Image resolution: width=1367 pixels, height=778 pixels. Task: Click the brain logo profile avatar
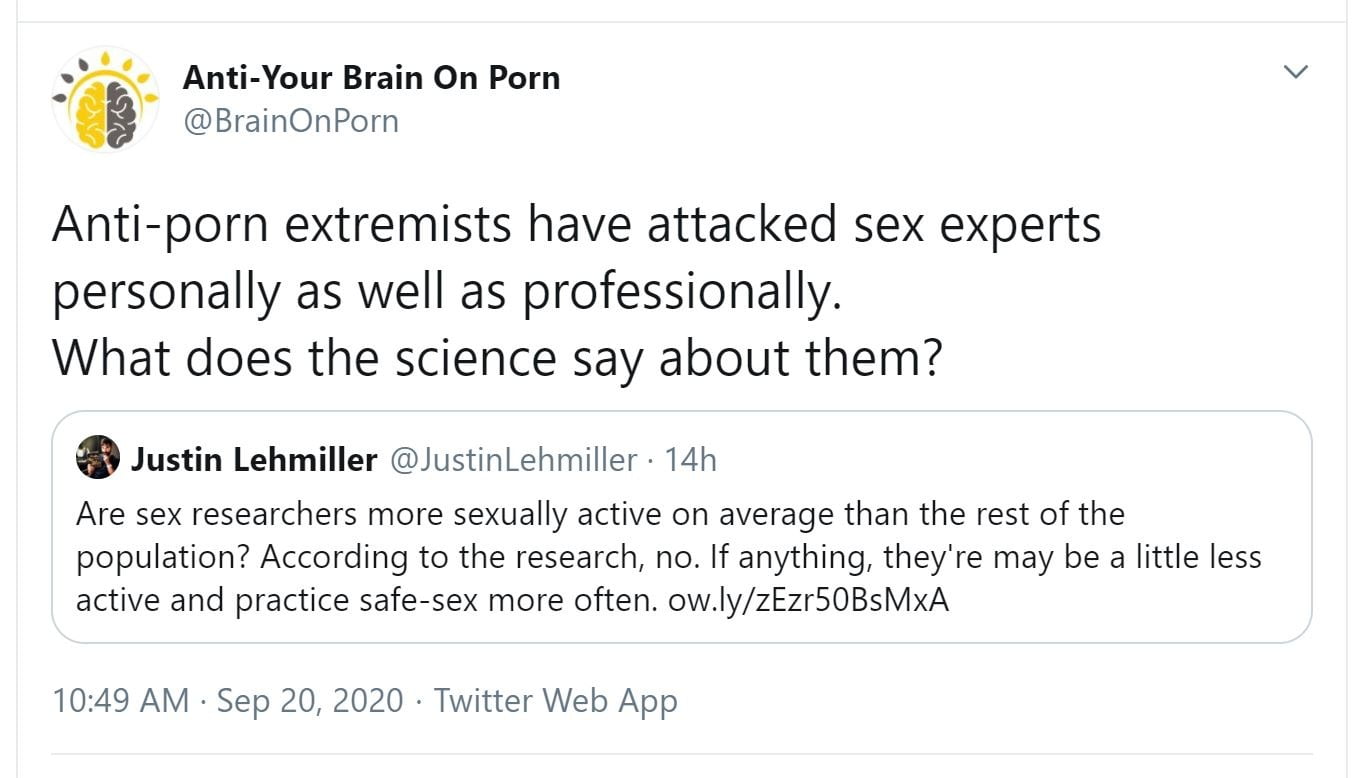click(105, 99)
